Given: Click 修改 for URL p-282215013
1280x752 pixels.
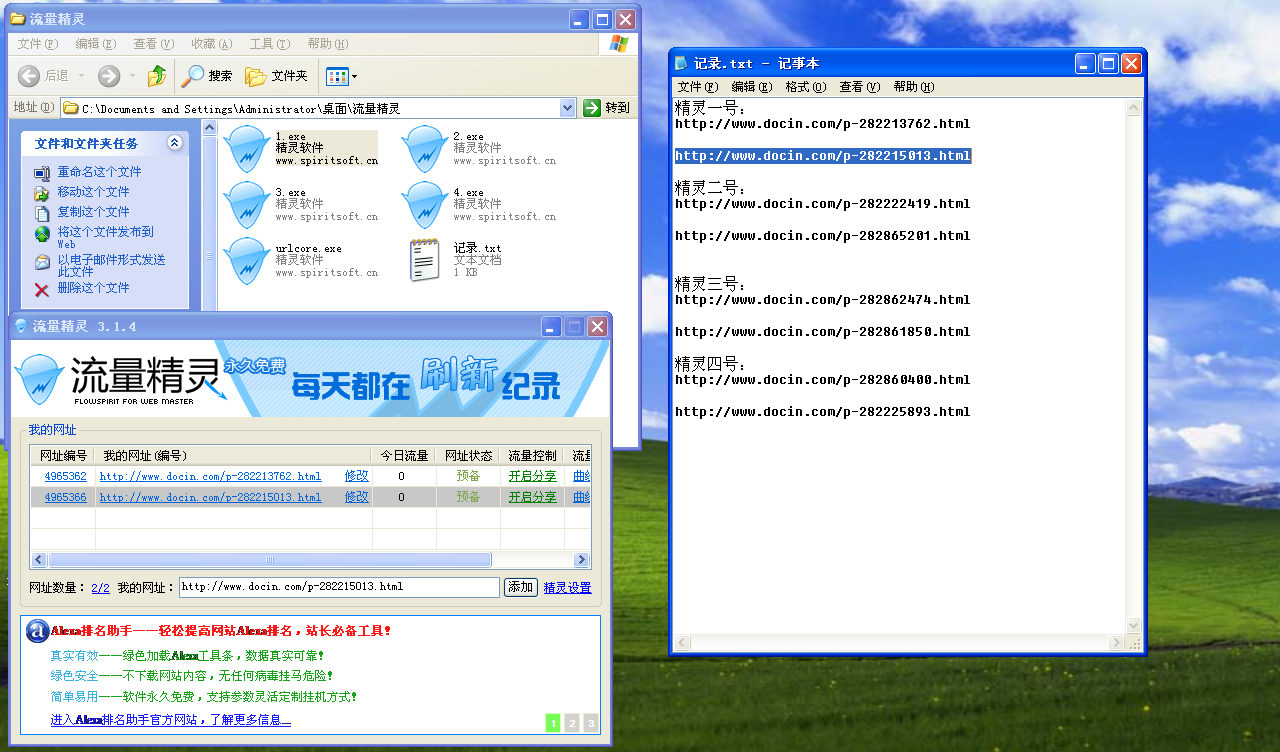Looking at the screenshot, I should (x=356, y=496).
